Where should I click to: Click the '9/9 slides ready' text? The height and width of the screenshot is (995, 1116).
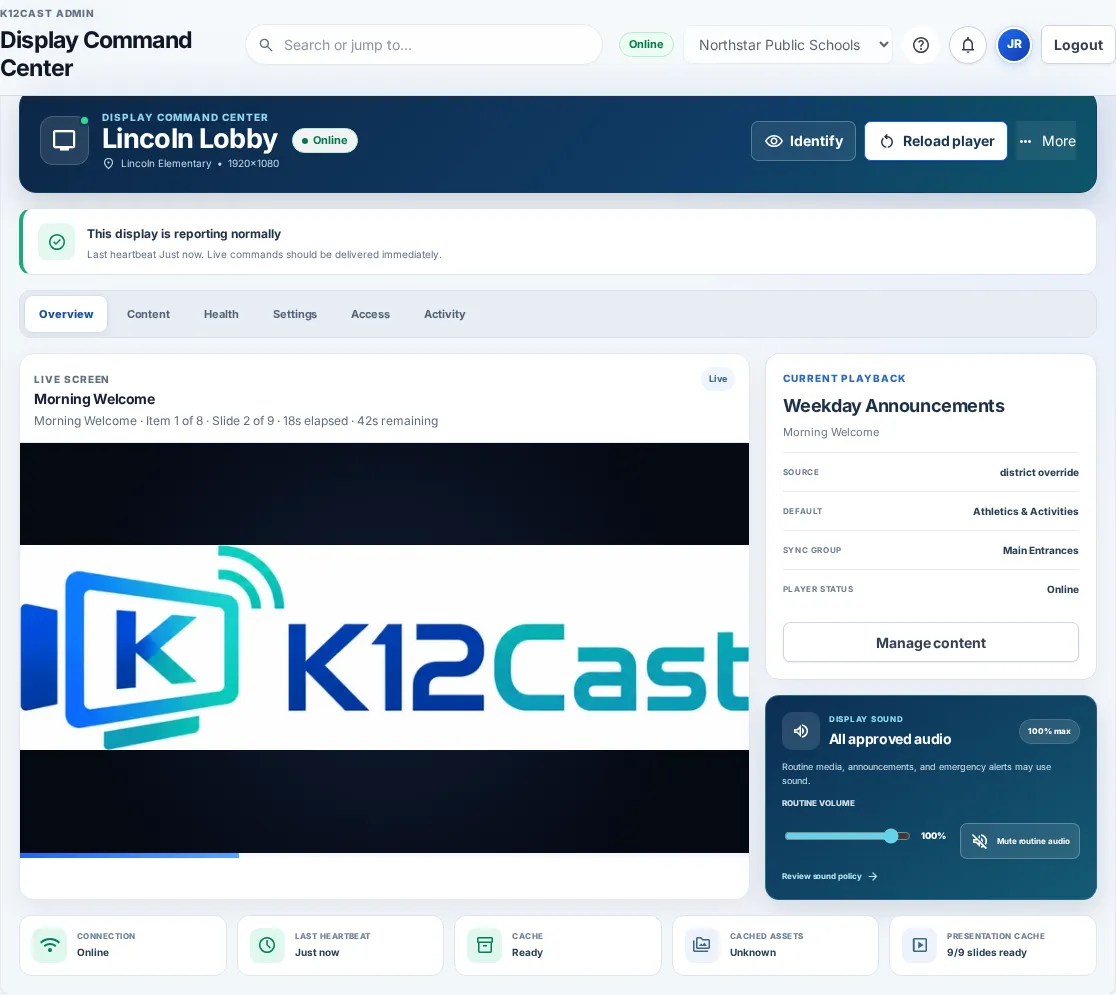(x=986, y=952)
